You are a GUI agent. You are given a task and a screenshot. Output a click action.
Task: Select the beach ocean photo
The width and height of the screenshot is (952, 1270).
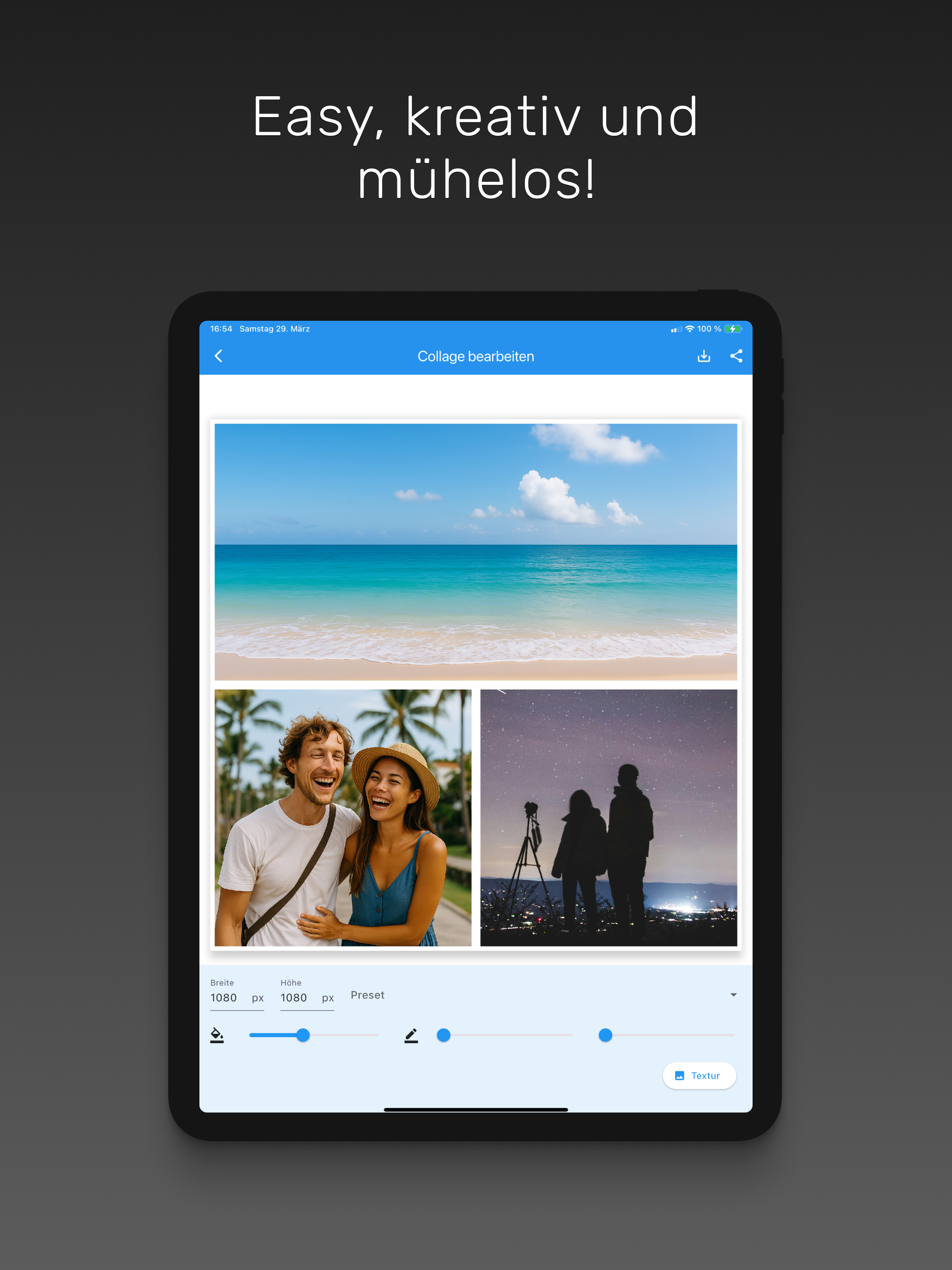tap(476, 552)
